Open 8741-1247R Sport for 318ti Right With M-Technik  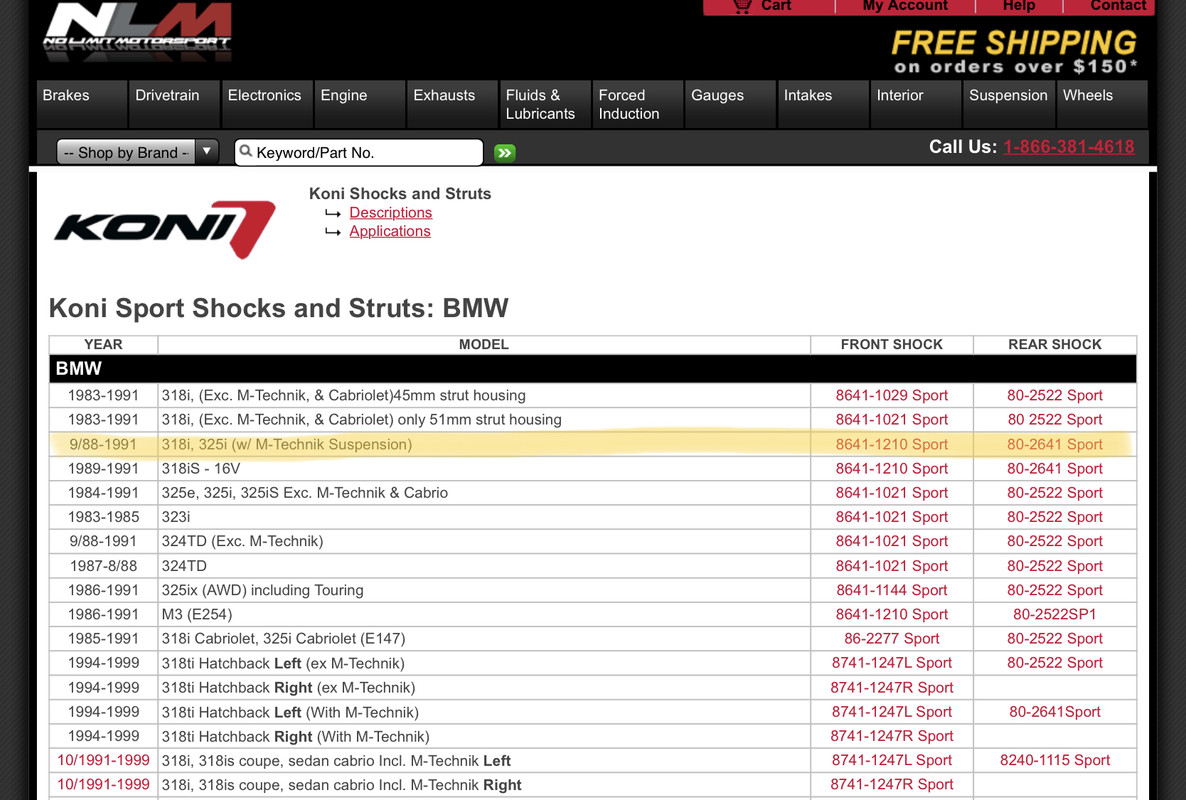point(891,736)
